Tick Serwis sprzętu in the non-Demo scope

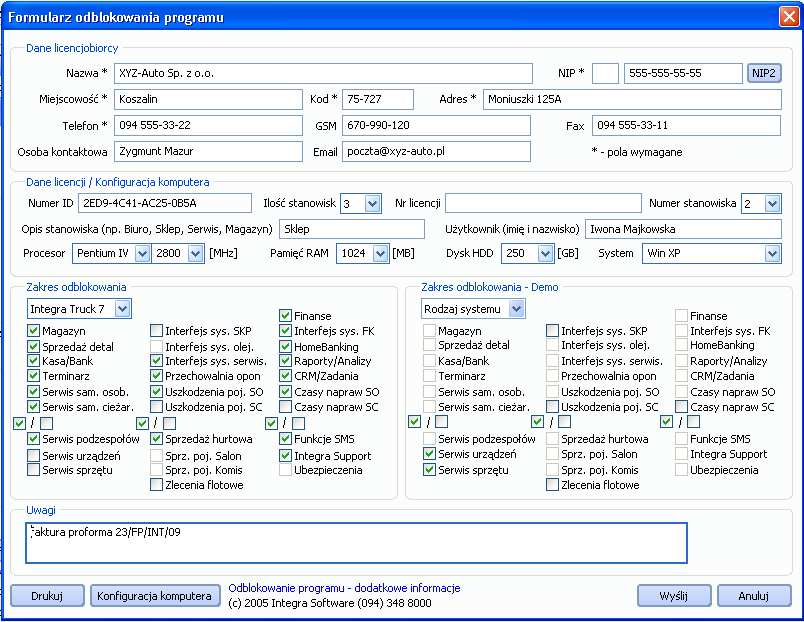pos(33,470)
